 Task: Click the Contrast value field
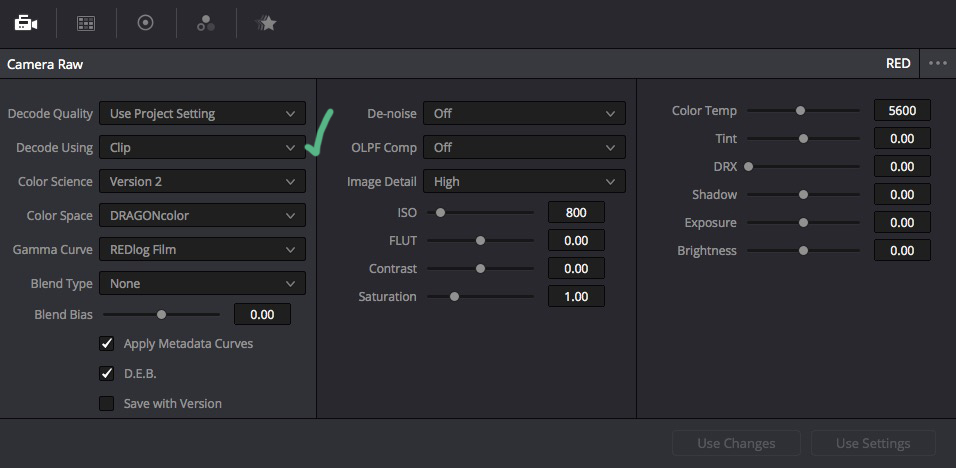coord(576,268)
